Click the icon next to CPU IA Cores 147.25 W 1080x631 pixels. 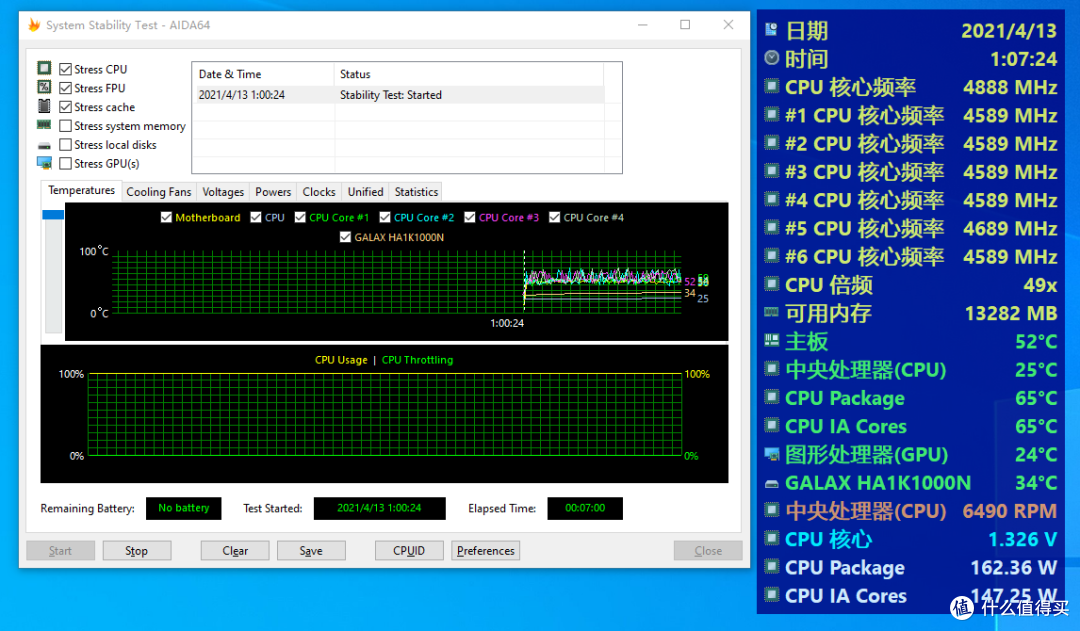771,594
